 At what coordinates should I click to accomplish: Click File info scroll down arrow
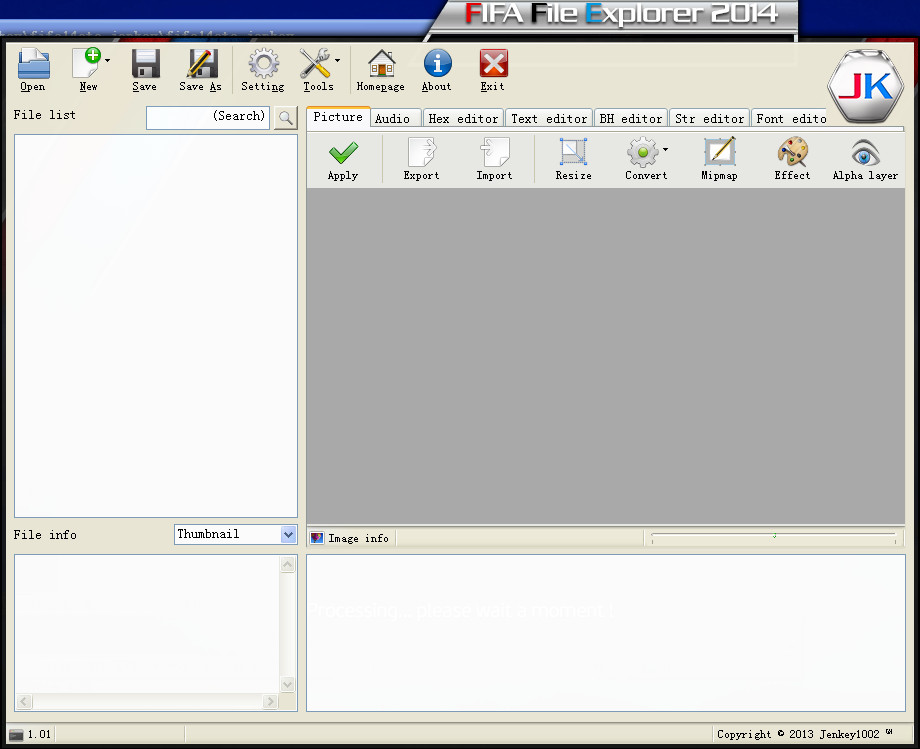tap(288, 684)
